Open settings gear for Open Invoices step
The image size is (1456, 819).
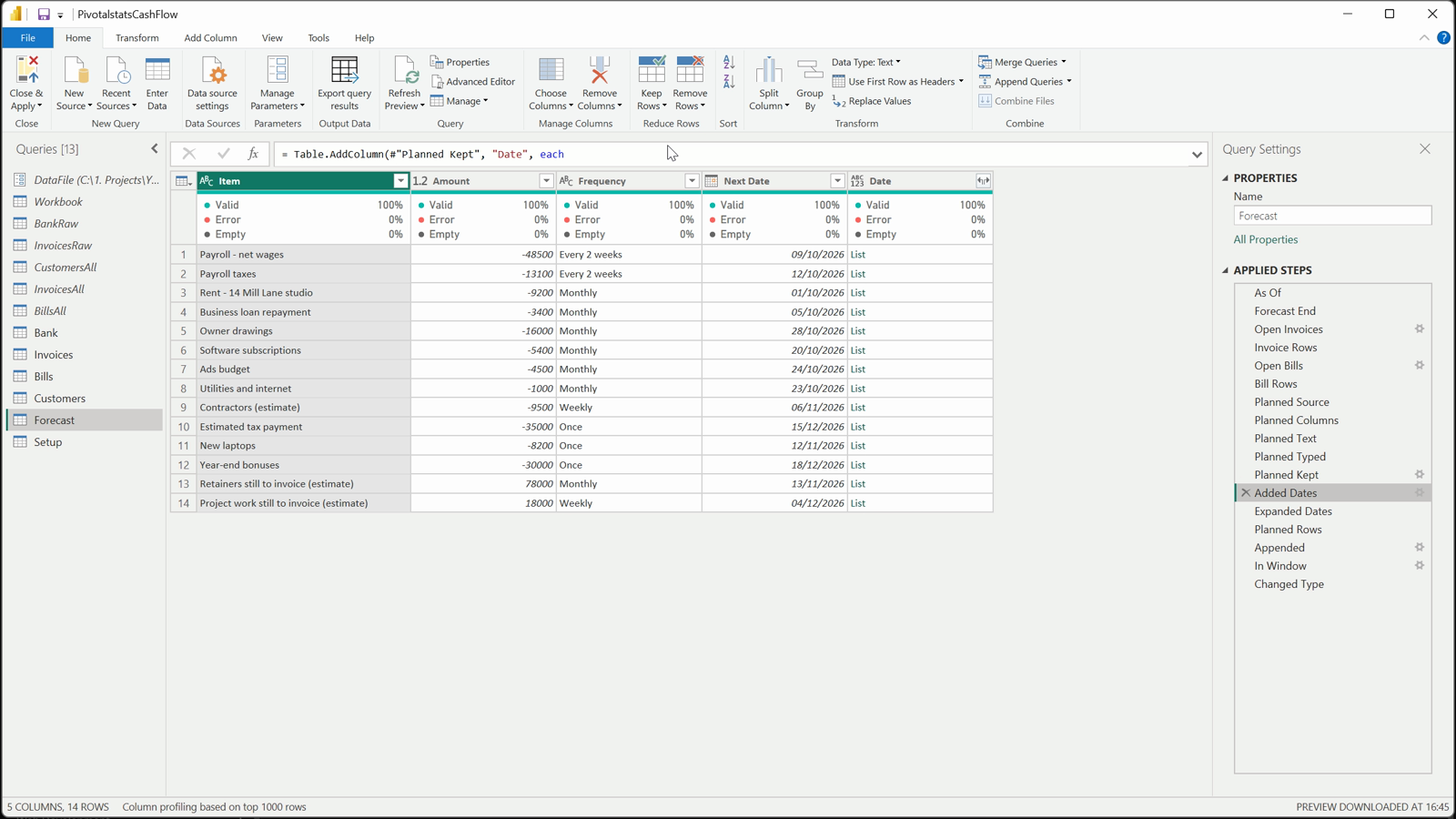point(1420,329)
